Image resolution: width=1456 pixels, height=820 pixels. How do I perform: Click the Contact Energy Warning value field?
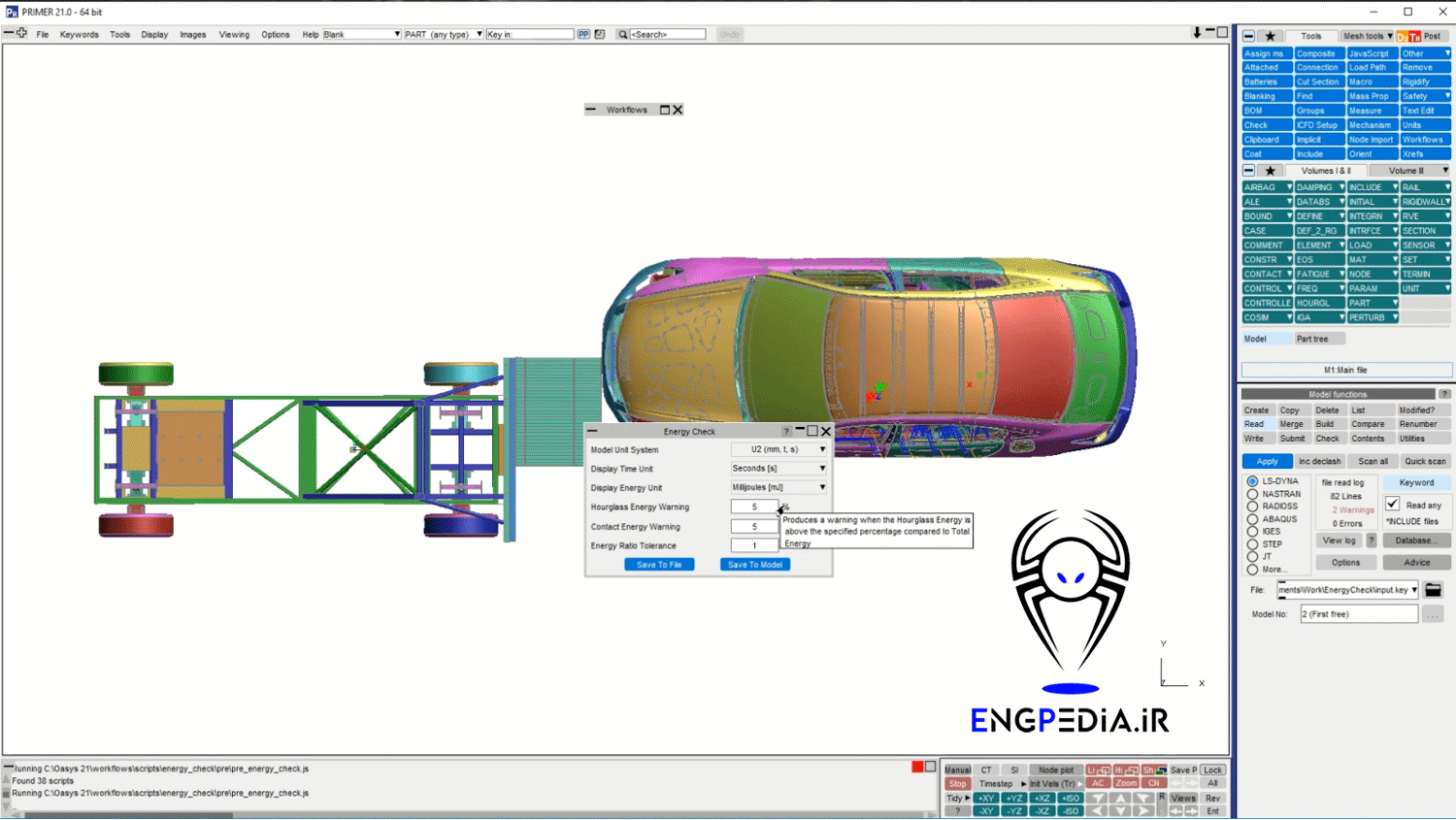pyautogui.click(x=754, y=527)
